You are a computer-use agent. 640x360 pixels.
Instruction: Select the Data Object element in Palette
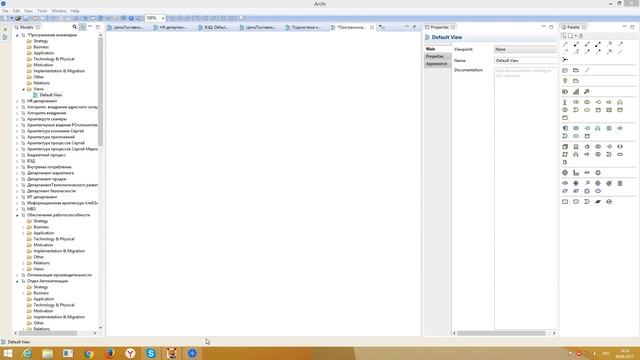point(587,136)
